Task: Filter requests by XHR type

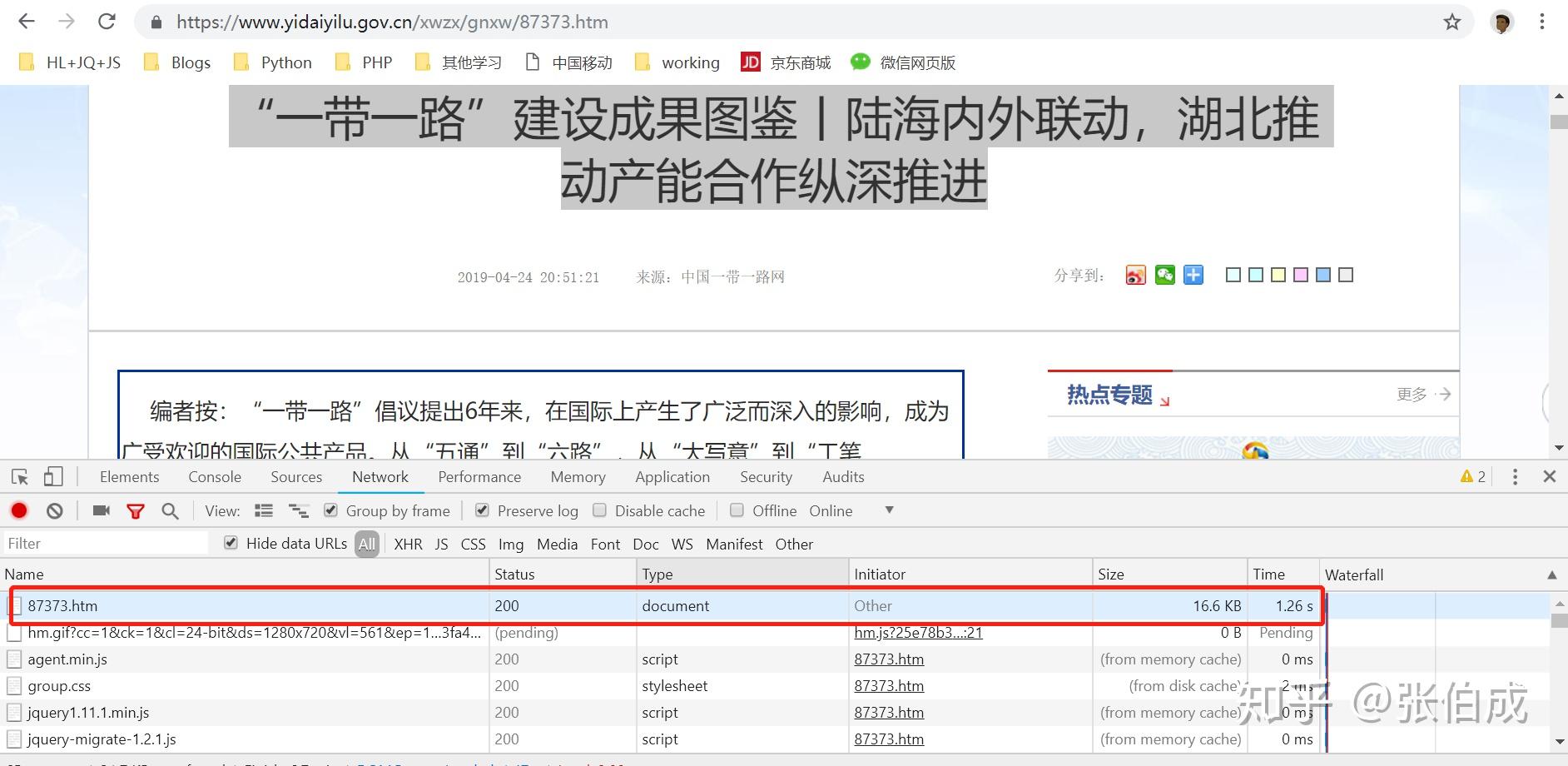Action: pyautogui.click(x=408, y=544)
